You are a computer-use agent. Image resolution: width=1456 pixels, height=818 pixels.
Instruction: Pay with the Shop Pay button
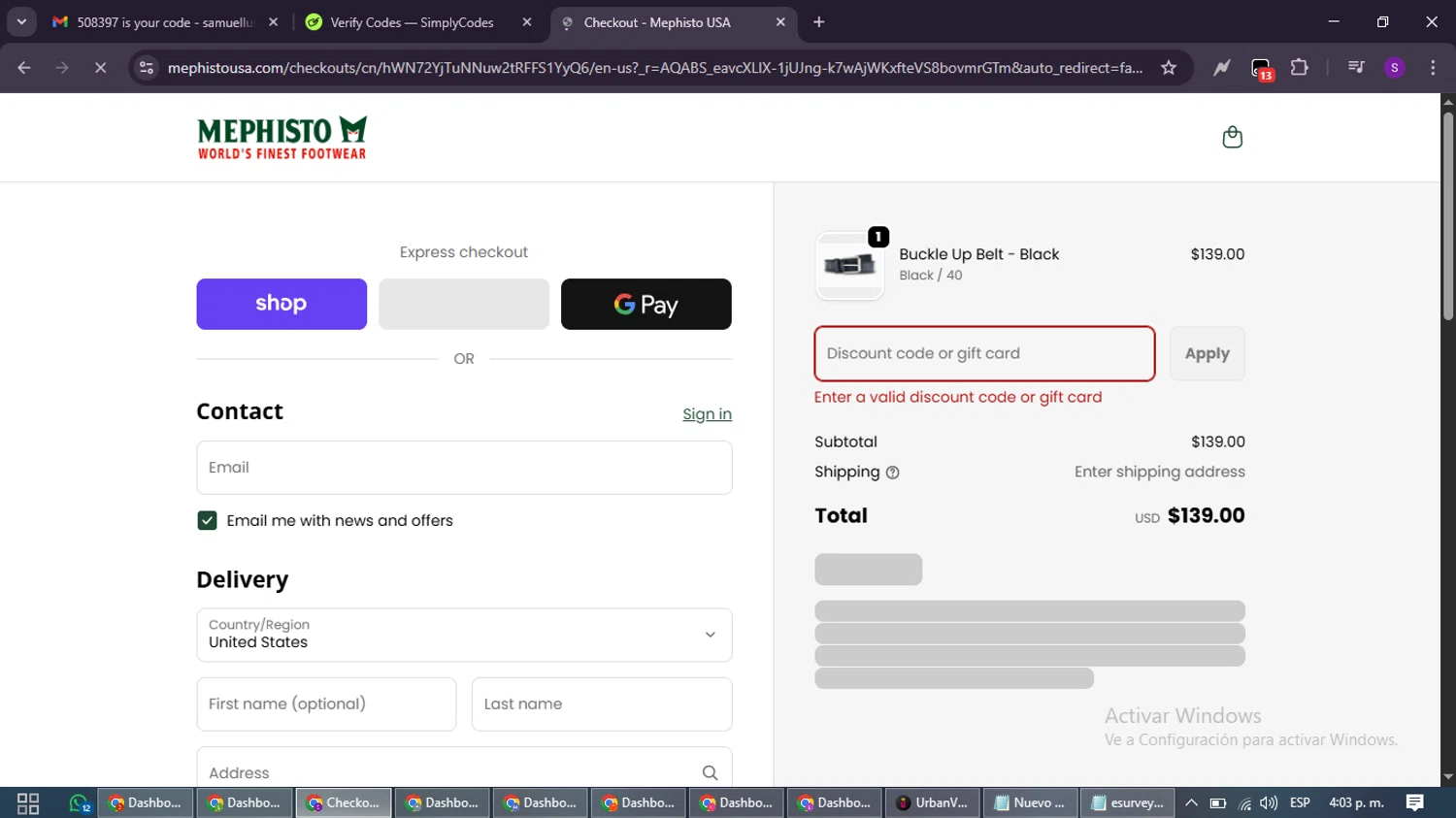pyautogui.click(x=281, y=304)
